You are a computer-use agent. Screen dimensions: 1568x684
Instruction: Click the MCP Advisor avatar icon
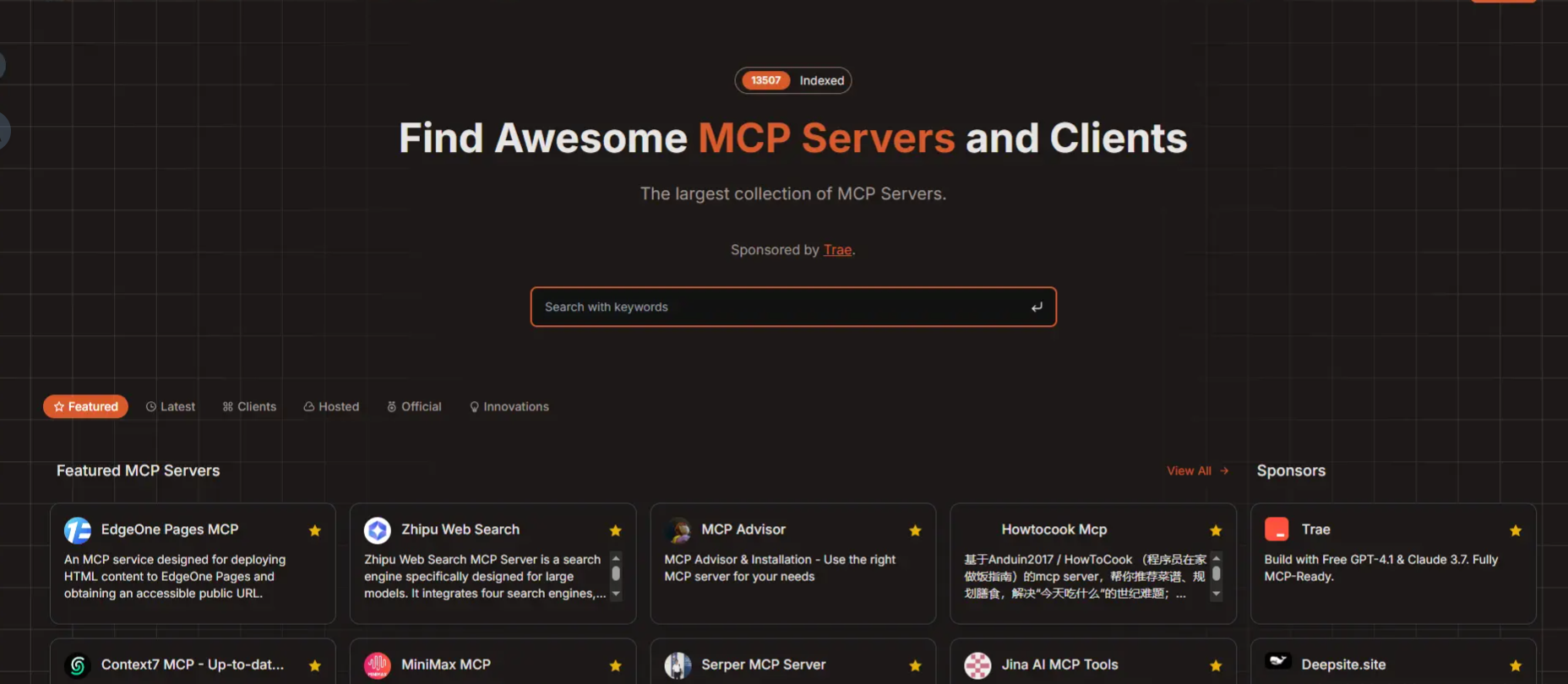click(x=678, y=530)
